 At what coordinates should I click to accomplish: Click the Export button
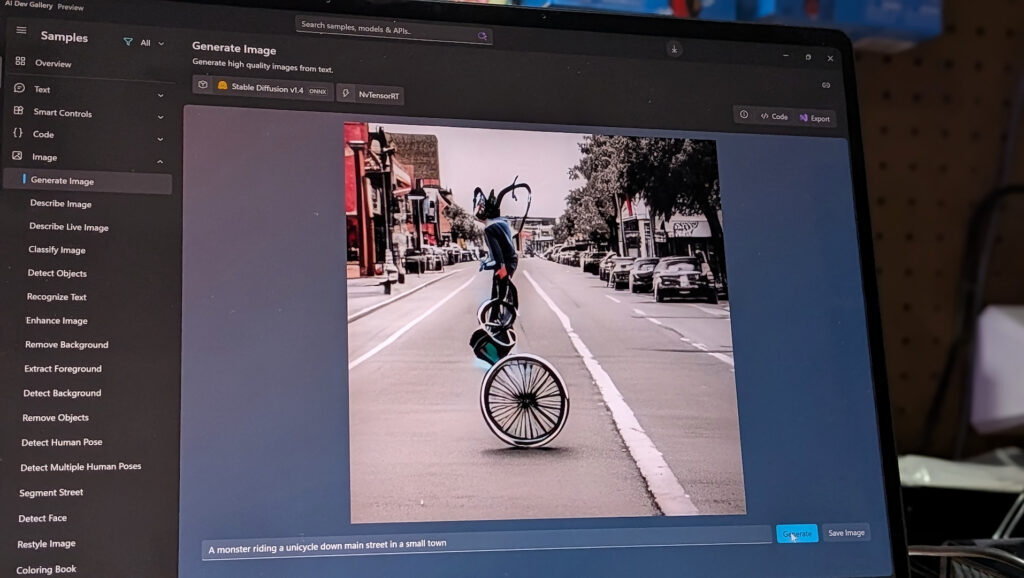pos(814,118)
